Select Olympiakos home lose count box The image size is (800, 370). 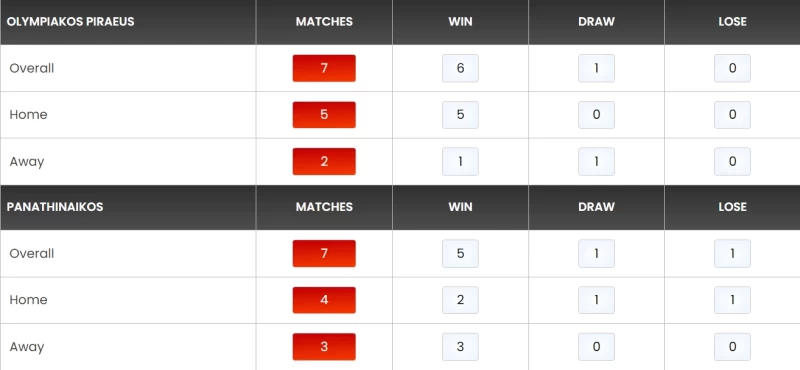(x=732, y=114)
